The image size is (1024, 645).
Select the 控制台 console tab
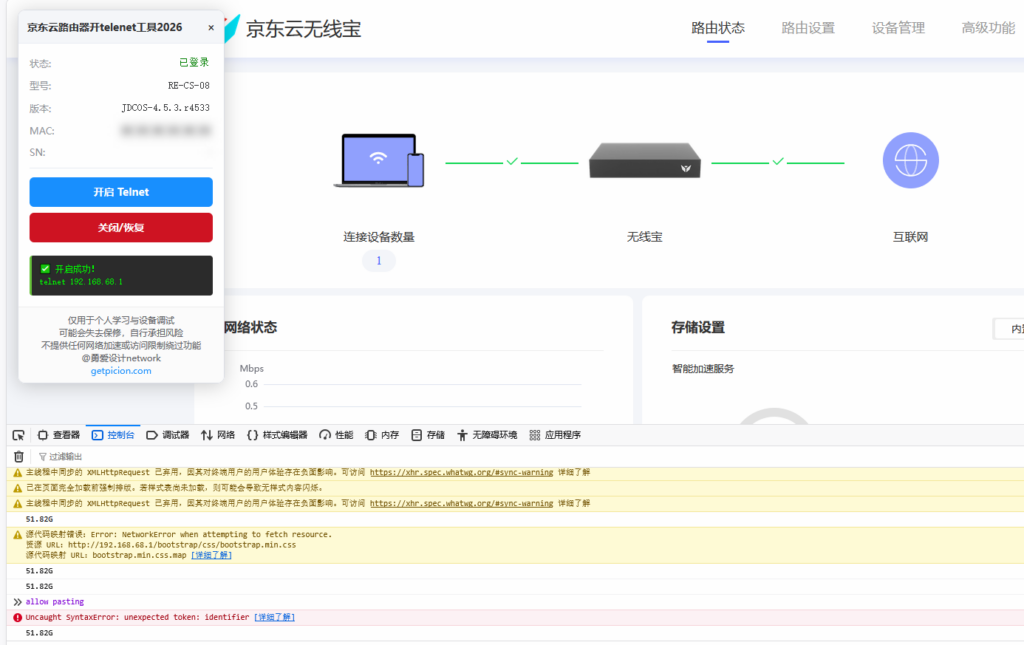pyautogui.click(x=113, y=435)
